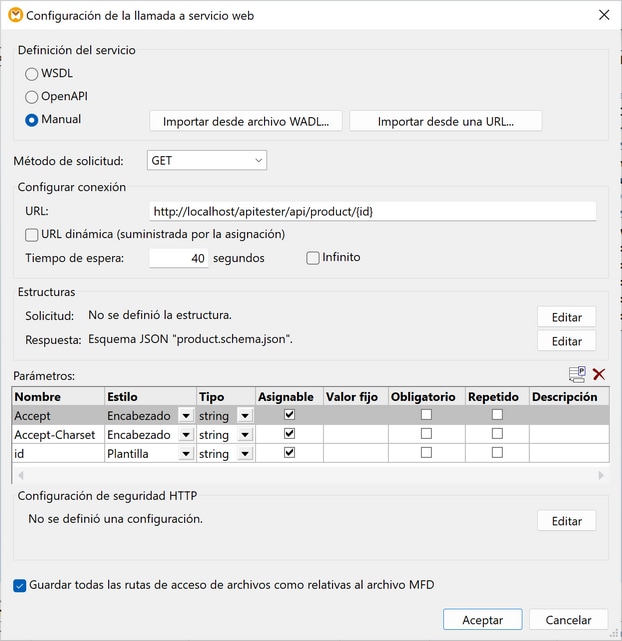Edit the Solicitud structure

click(x=566, y=317)
